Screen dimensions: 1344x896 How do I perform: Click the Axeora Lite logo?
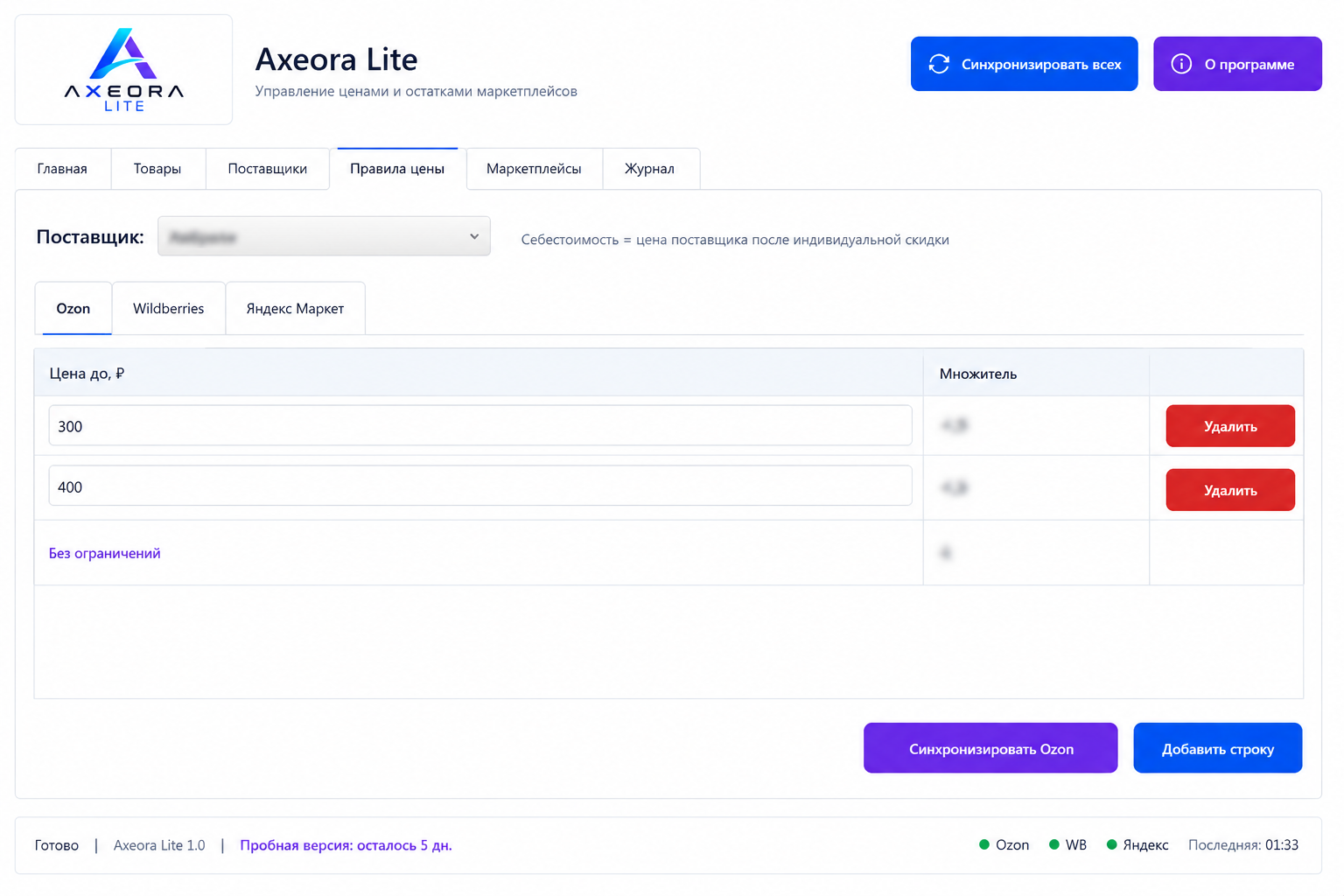coord(123,69)
